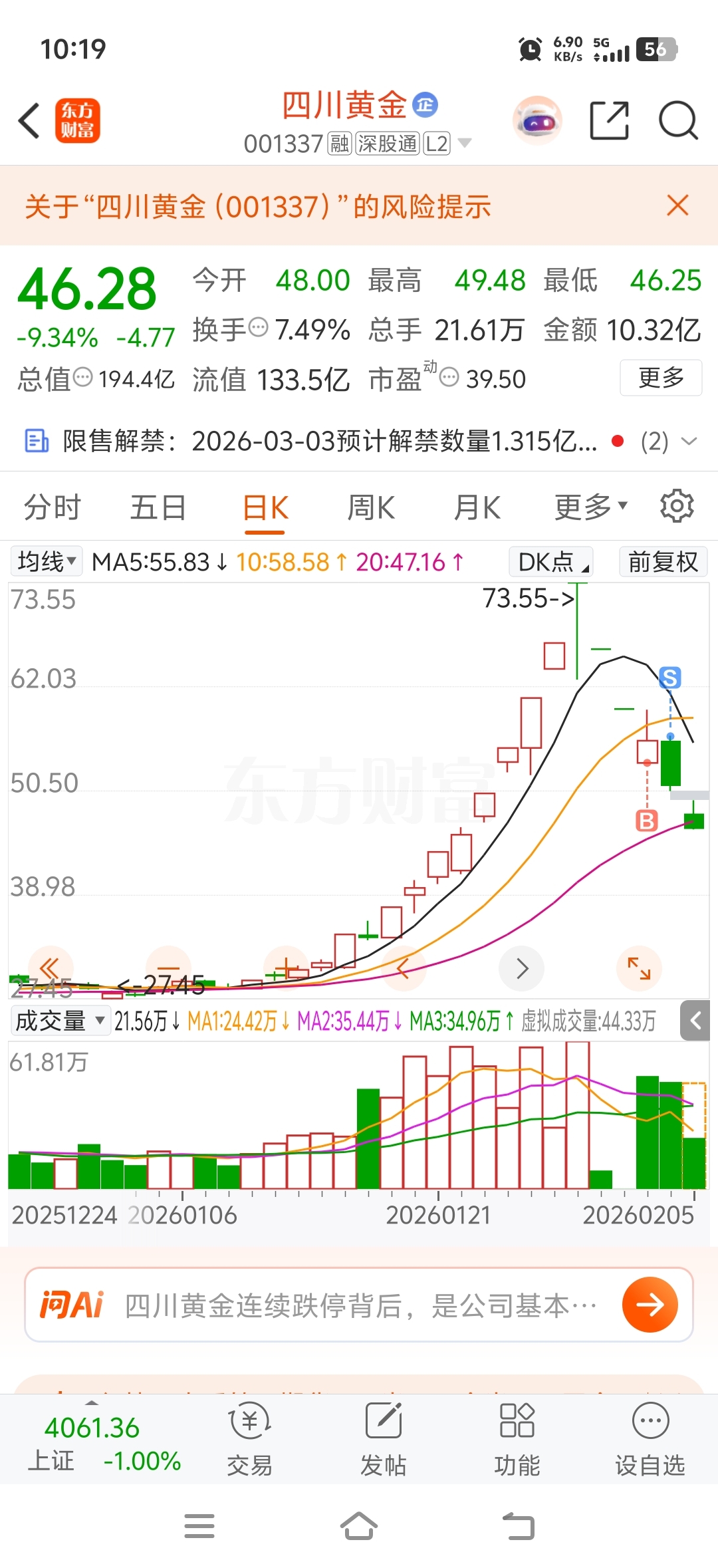The width and height of the screenshot is (718, 1568).
Task: Zoom out chart minus icon
Action: (x=168, y=968)
